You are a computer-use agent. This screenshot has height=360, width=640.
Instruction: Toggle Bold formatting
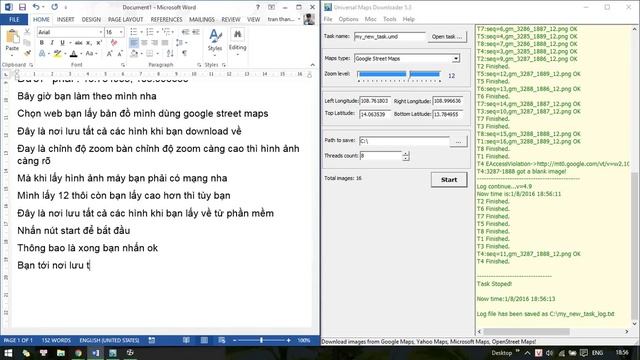pyautogui.click(x=42, y=42)
